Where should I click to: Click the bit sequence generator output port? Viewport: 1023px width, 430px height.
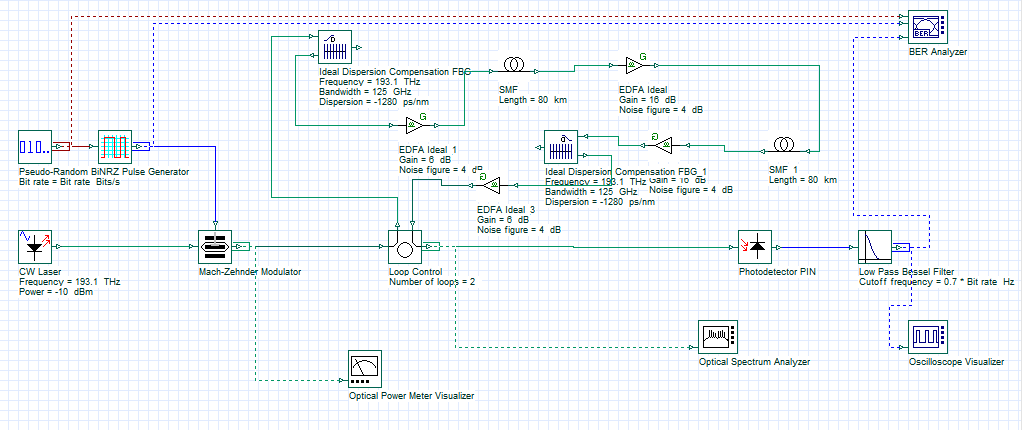62,147
